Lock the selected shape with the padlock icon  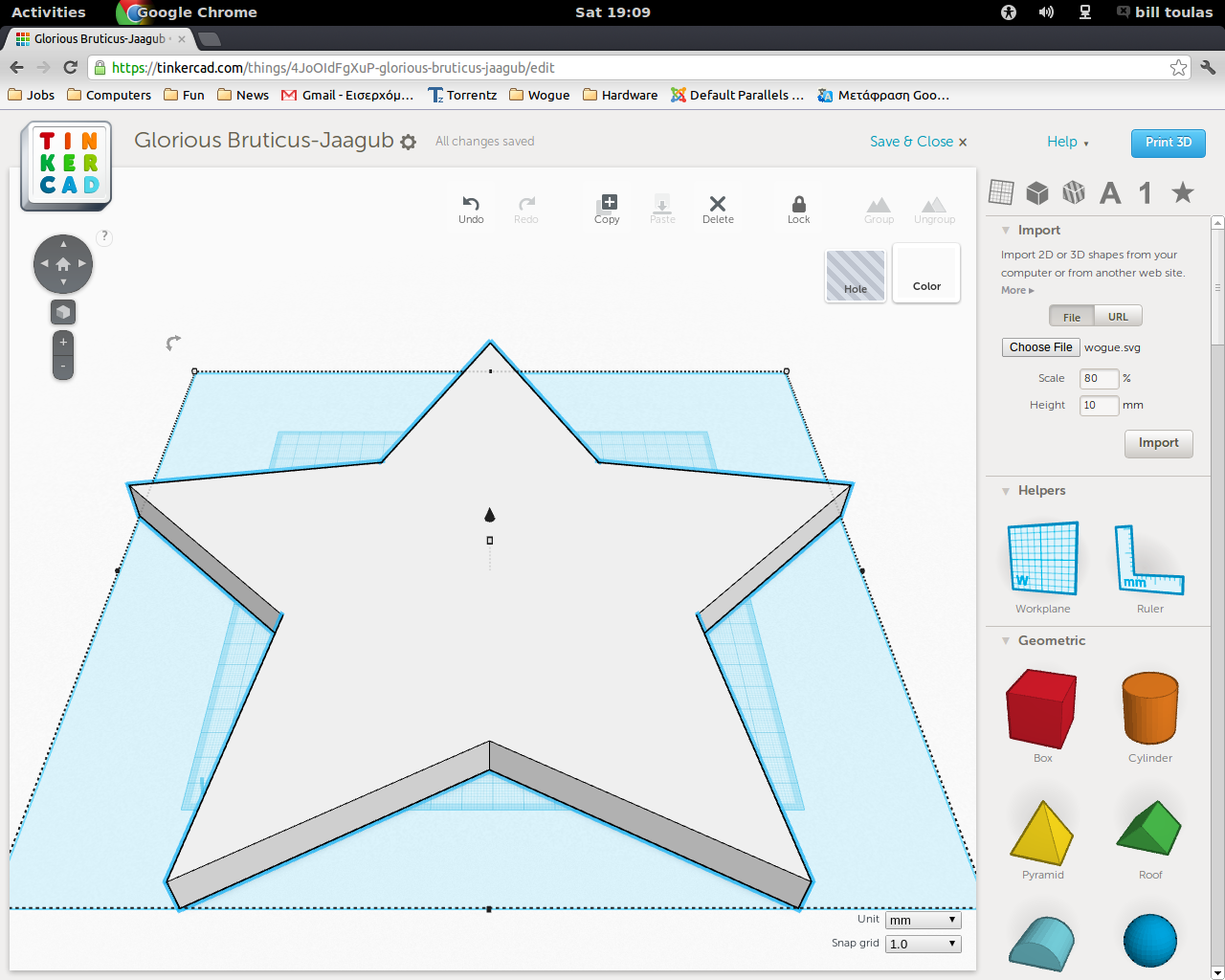pos(798,209)
